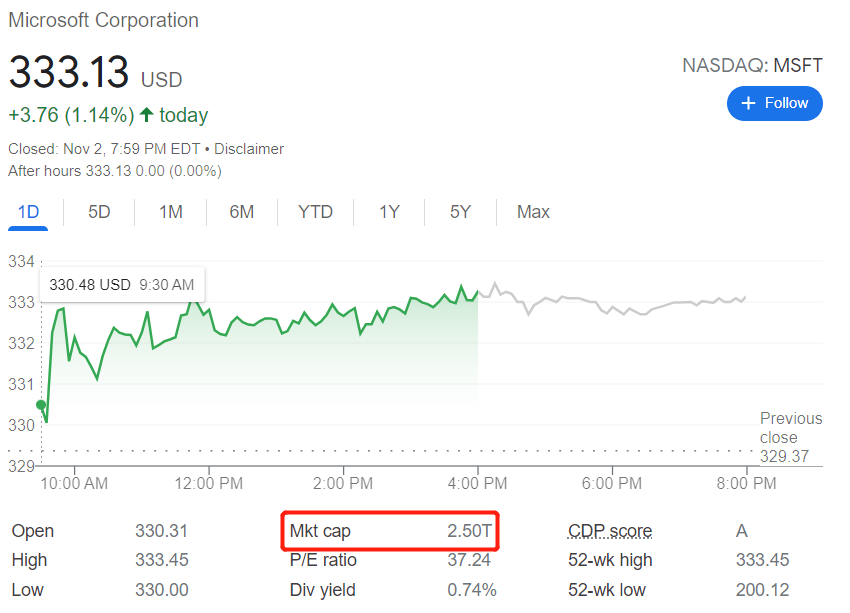This screenshot has height=613, width=850.
Task: Select the 1D time range tab
Action: click(x=28, y=212)
